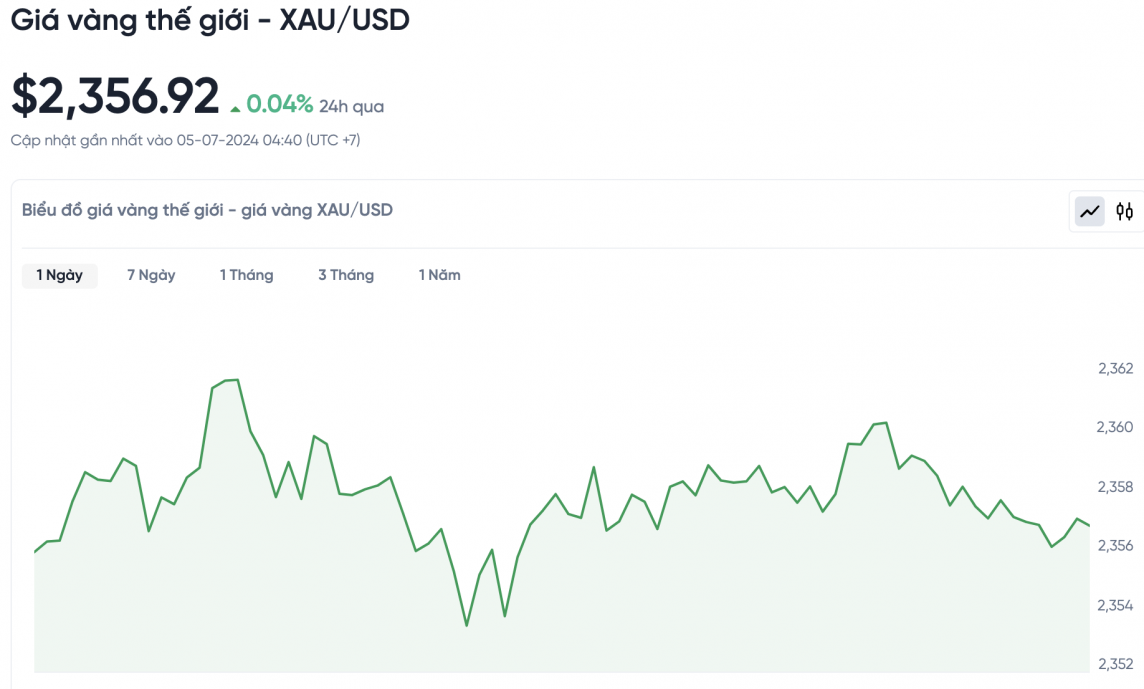Click the $2,356.92 gold price

[115, 97]
